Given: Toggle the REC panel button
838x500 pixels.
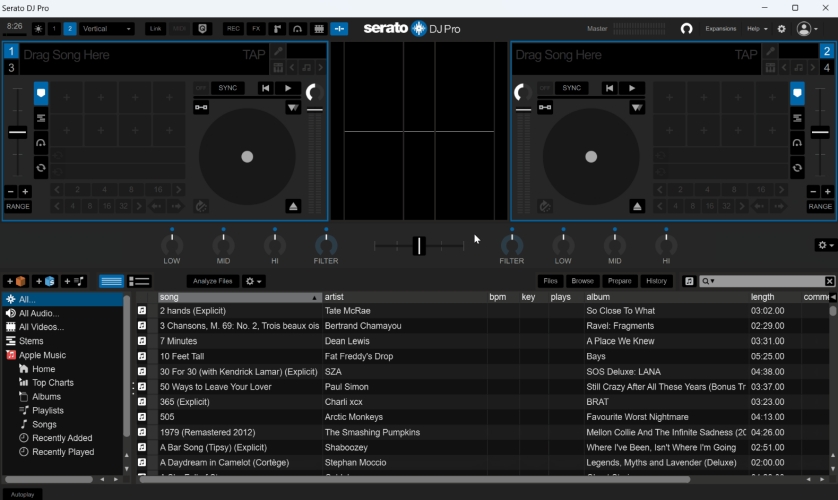Looking at the screenshot, I should point(234,29).
